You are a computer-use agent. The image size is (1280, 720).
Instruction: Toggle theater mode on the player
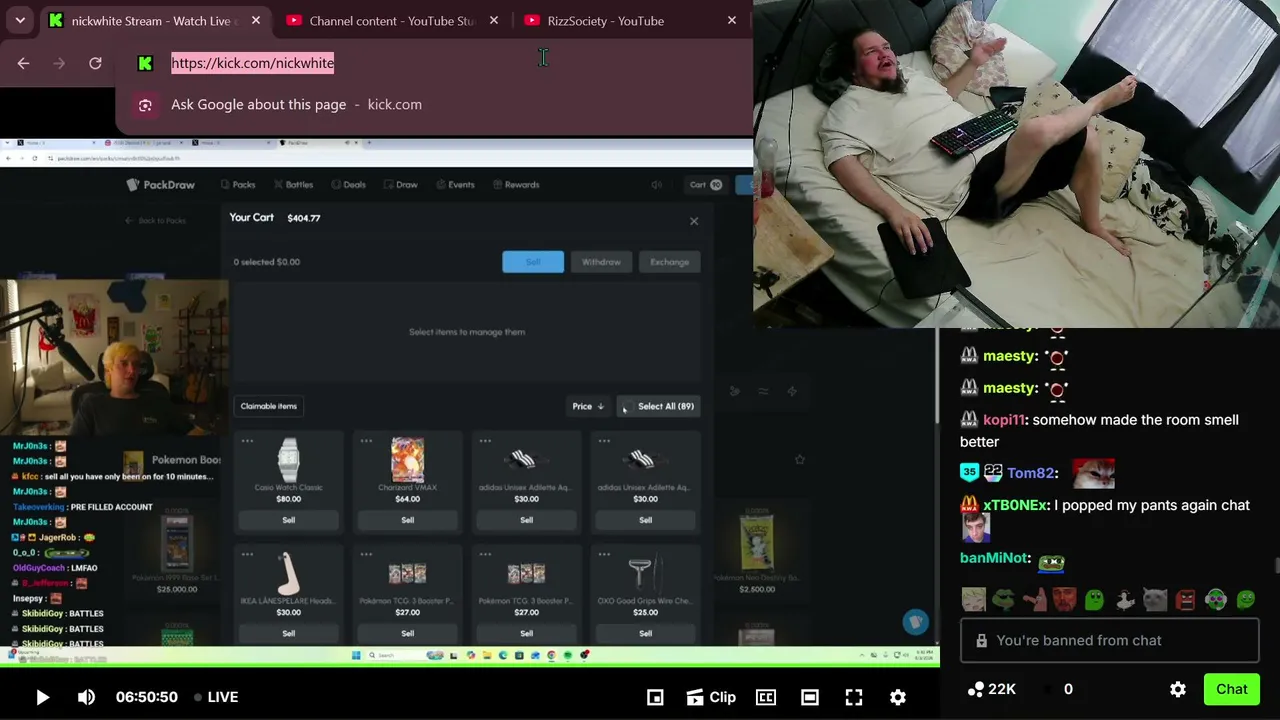[x=810, y=697]
